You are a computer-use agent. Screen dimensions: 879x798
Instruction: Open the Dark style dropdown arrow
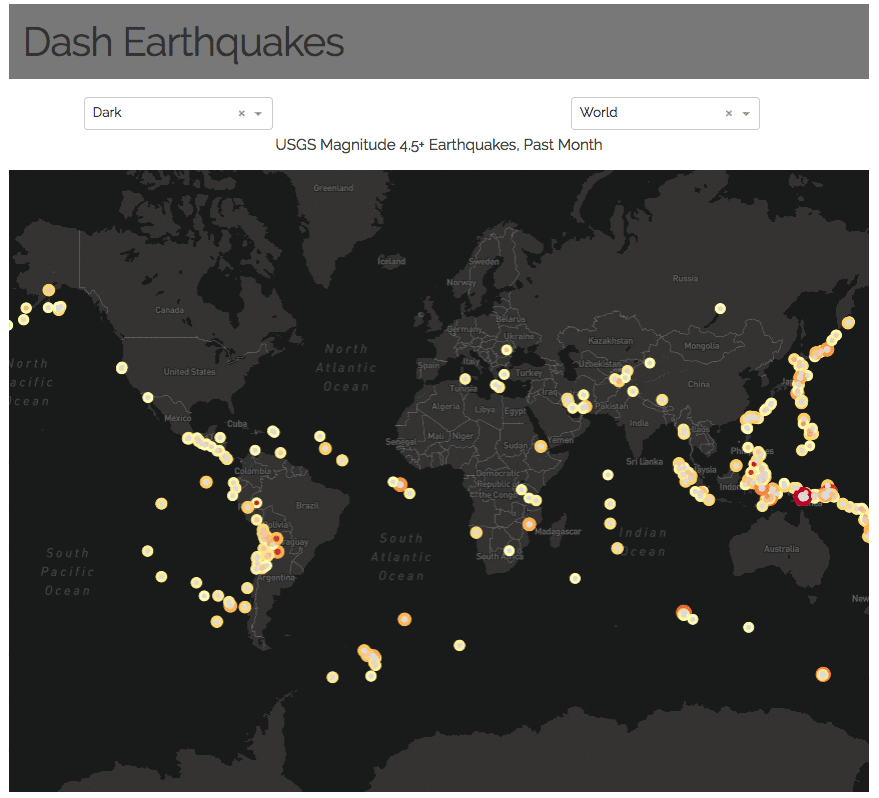coord(258,114)
